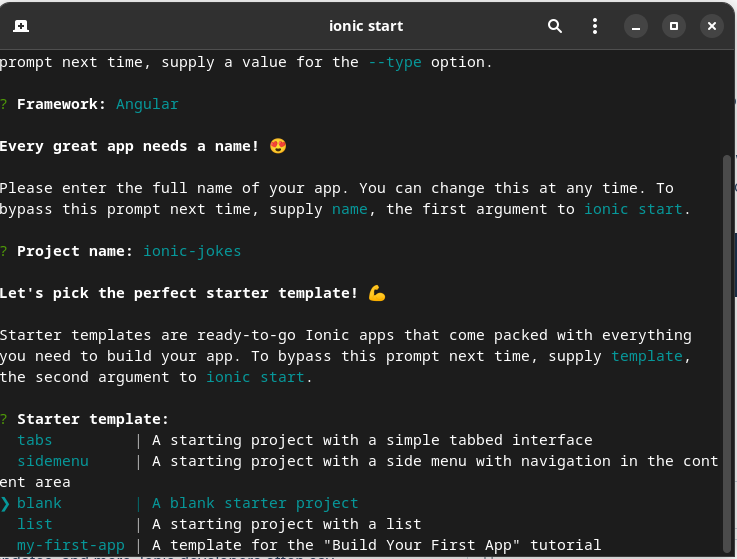Click the teal word name
Image resolution: width=737 pixels, height=559 pixels.
coord(350,209)
